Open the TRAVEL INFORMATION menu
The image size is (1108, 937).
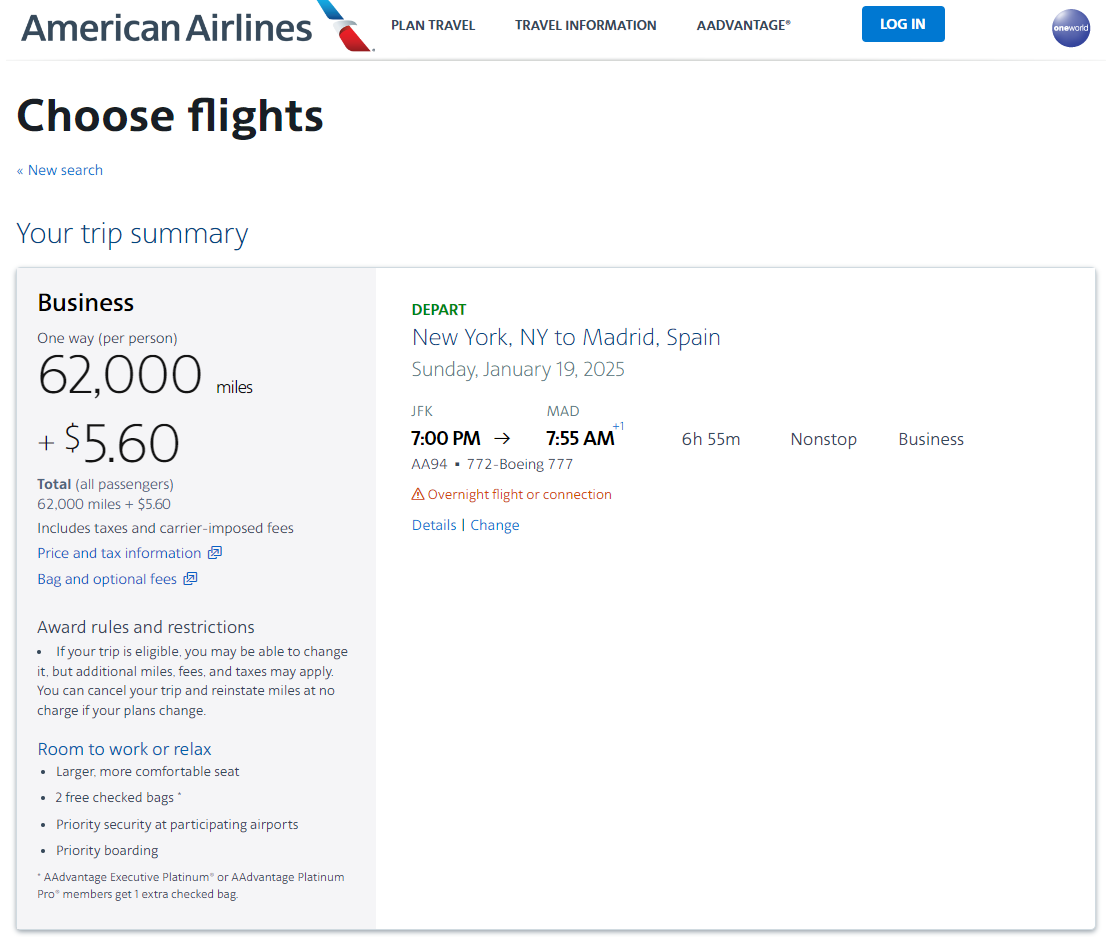tap(586, 25)
